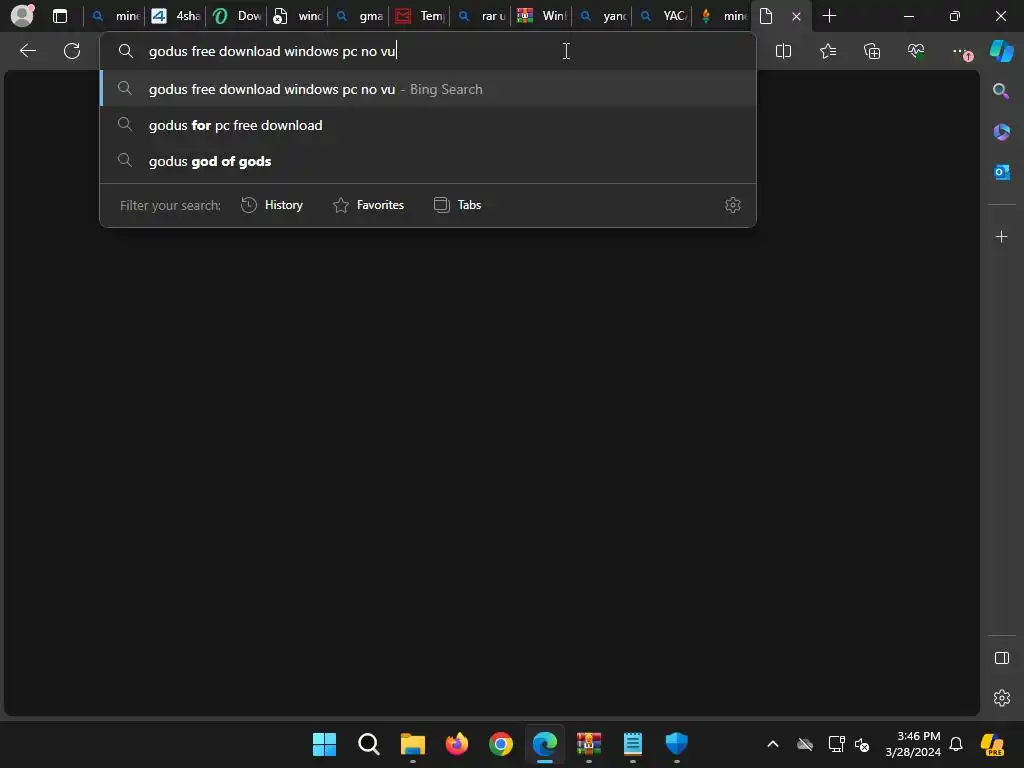Switch to the 4shared tab
The height and width of the screenshot is (768, 1024).
[175, 16]
